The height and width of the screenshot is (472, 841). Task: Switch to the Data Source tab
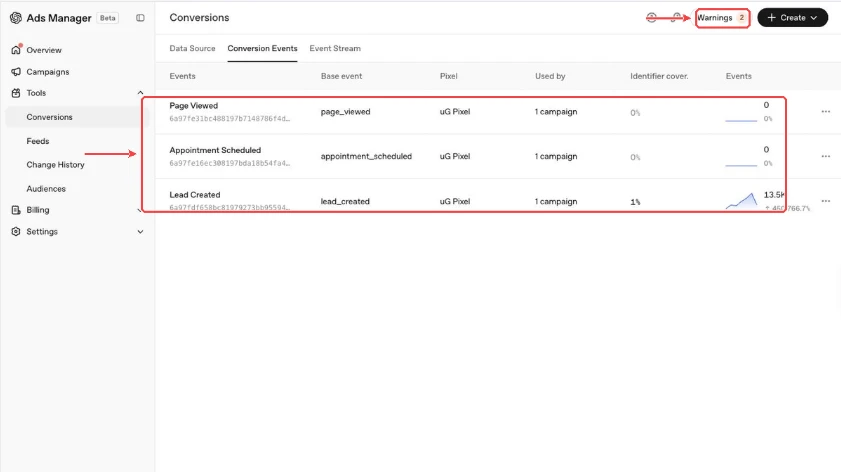tap(192, 48)
